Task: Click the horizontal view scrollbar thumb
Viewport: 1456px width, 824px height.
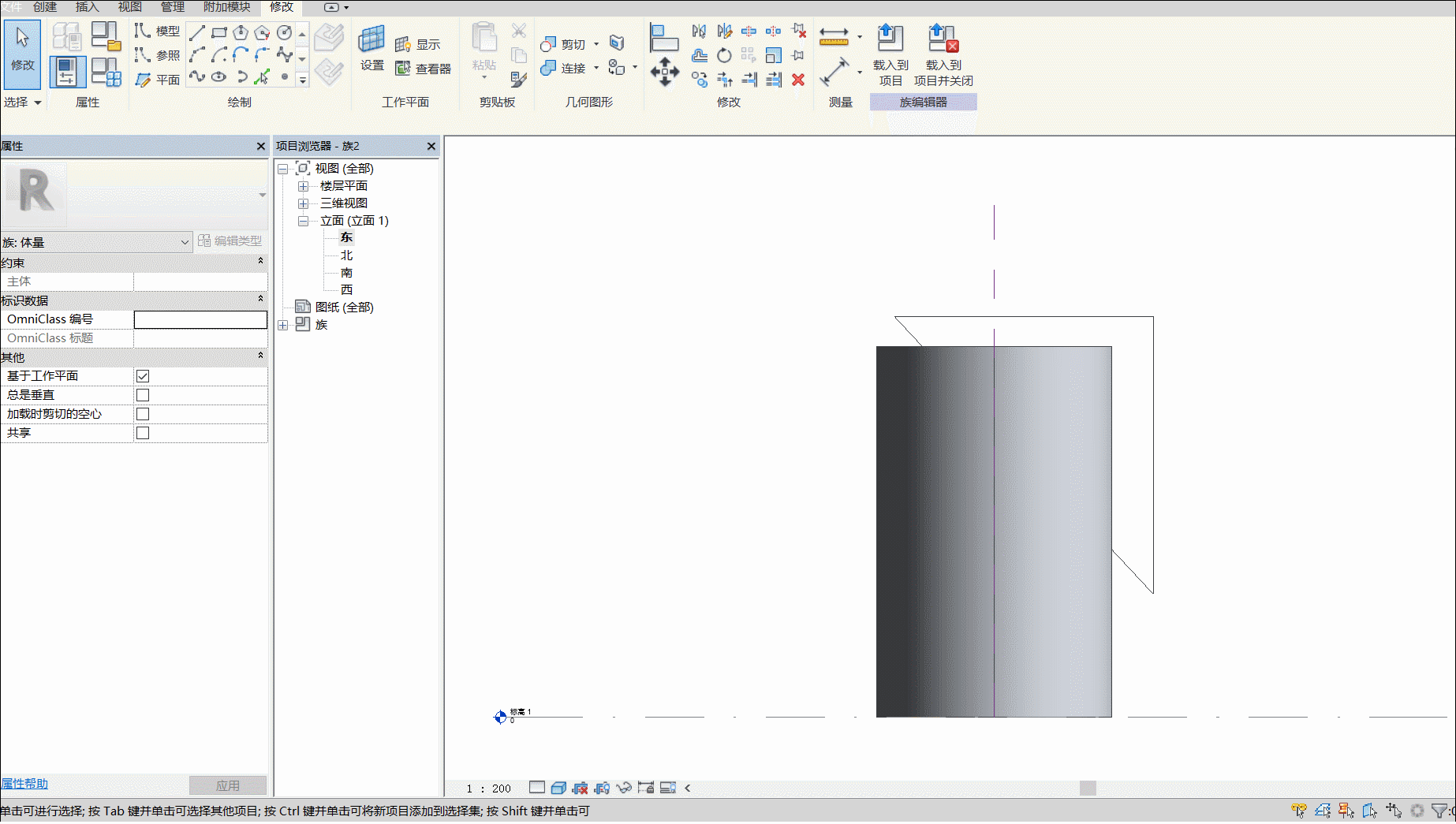Action: click(1088, 788)
